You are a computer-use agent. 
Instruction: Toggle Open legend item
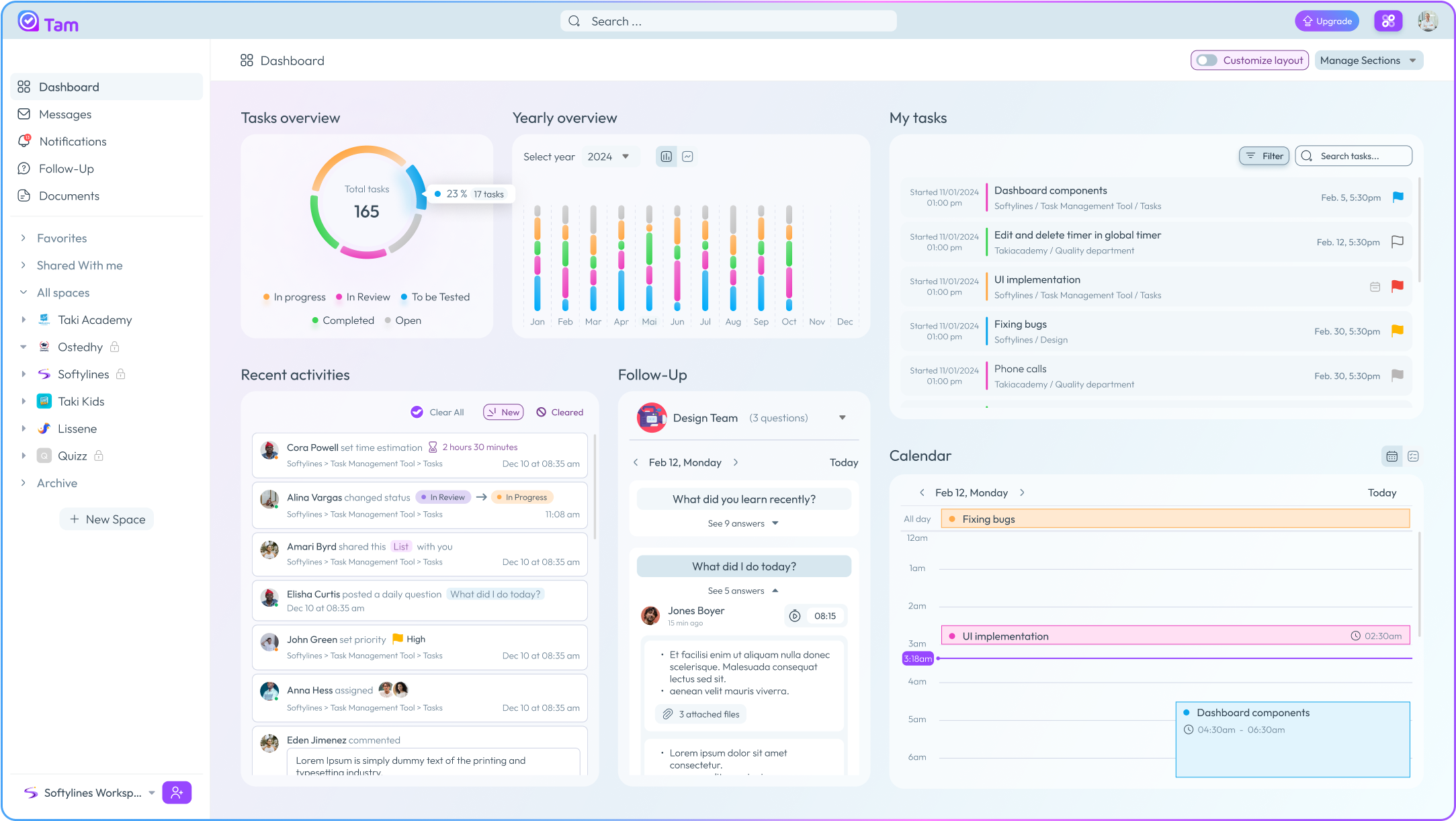coord(403,320)
